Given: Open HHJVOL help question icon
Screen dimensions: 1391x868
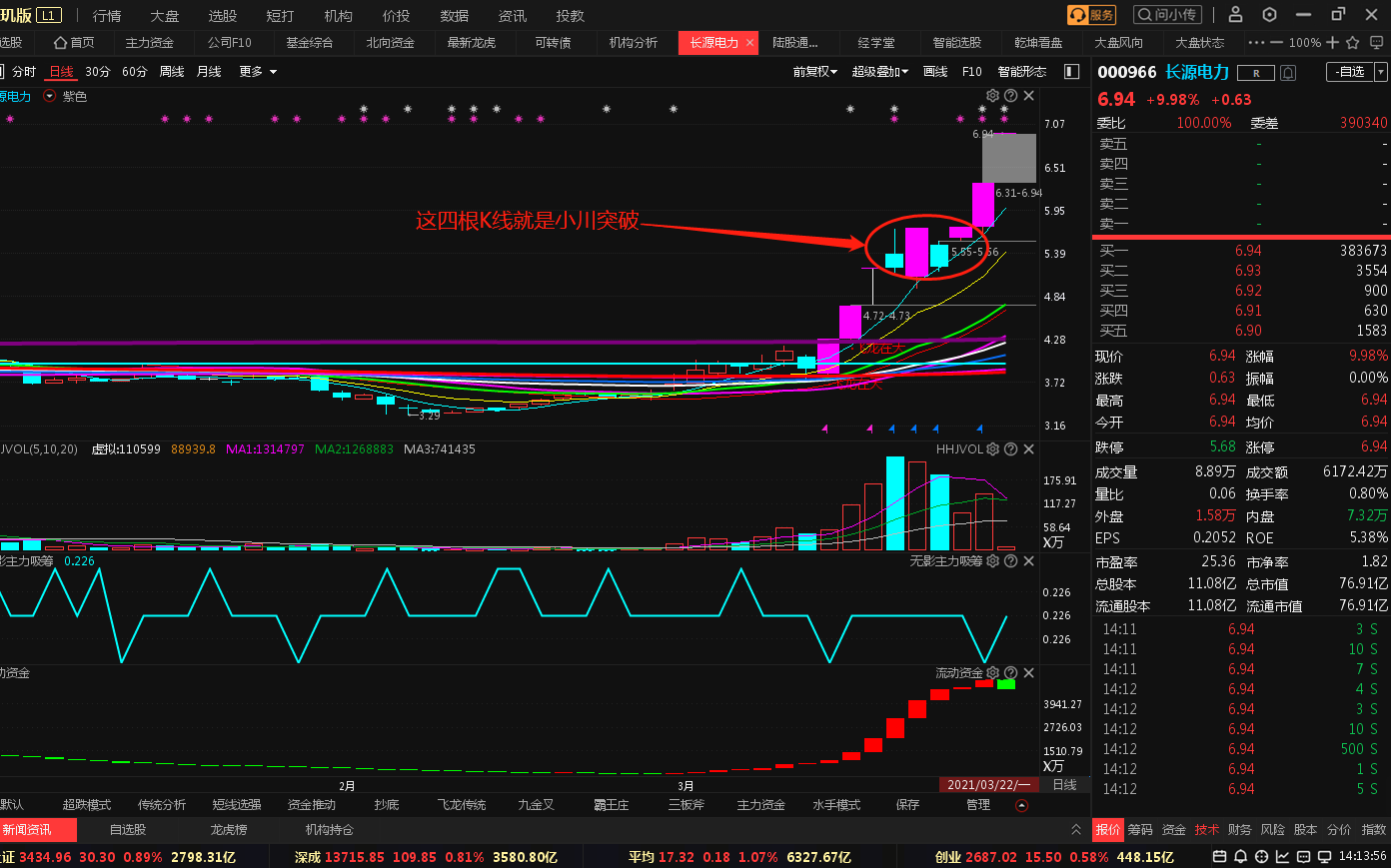Looking at the screenshot, I should (x=1010, y=449).
